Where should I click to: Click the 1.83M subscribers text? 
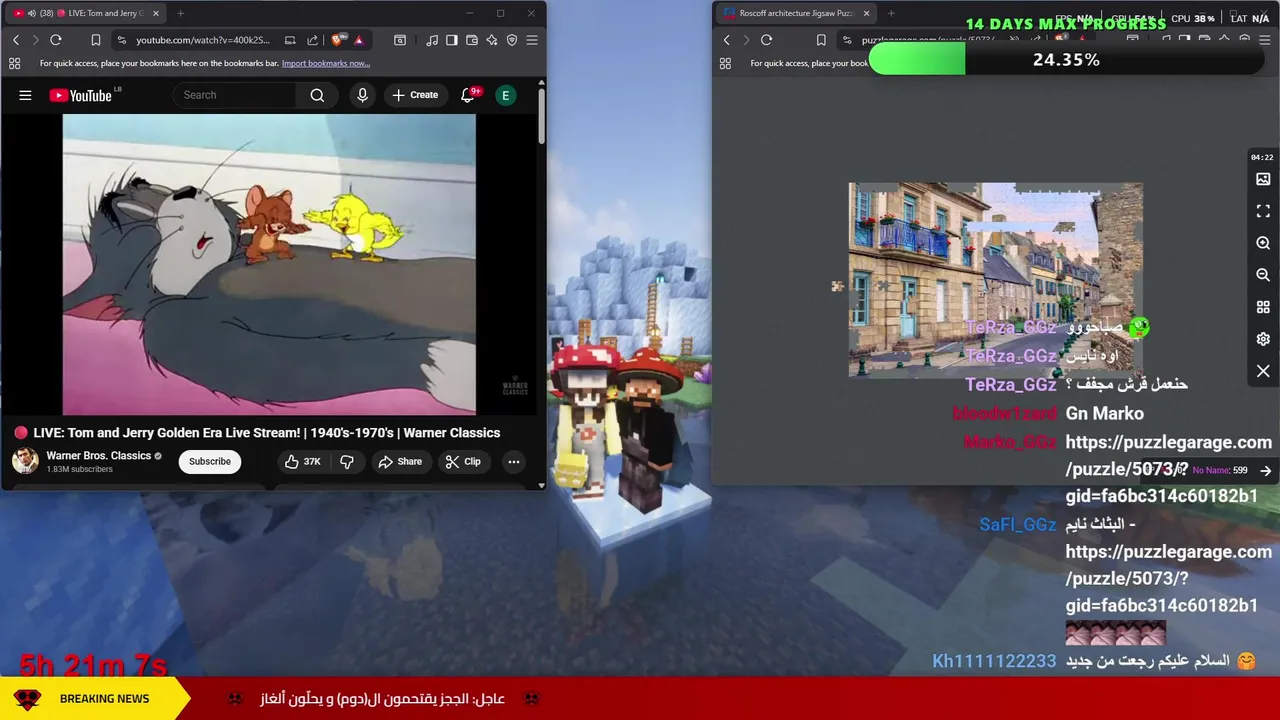[79, 469]
